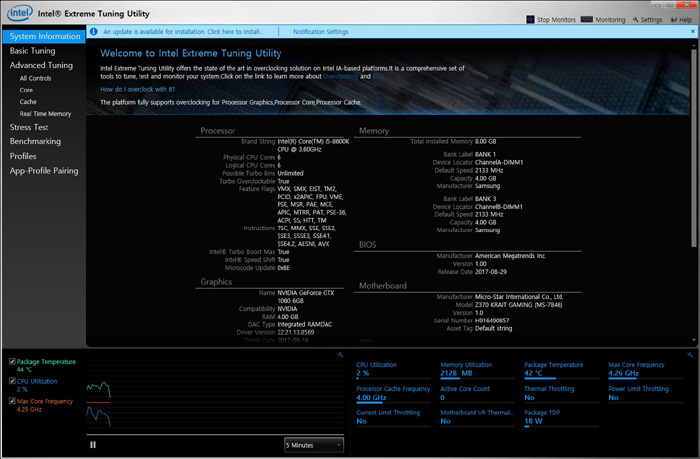Toggle the Max Core Frequency graph checkbox

pyautogui.click(x=12, y=401)
